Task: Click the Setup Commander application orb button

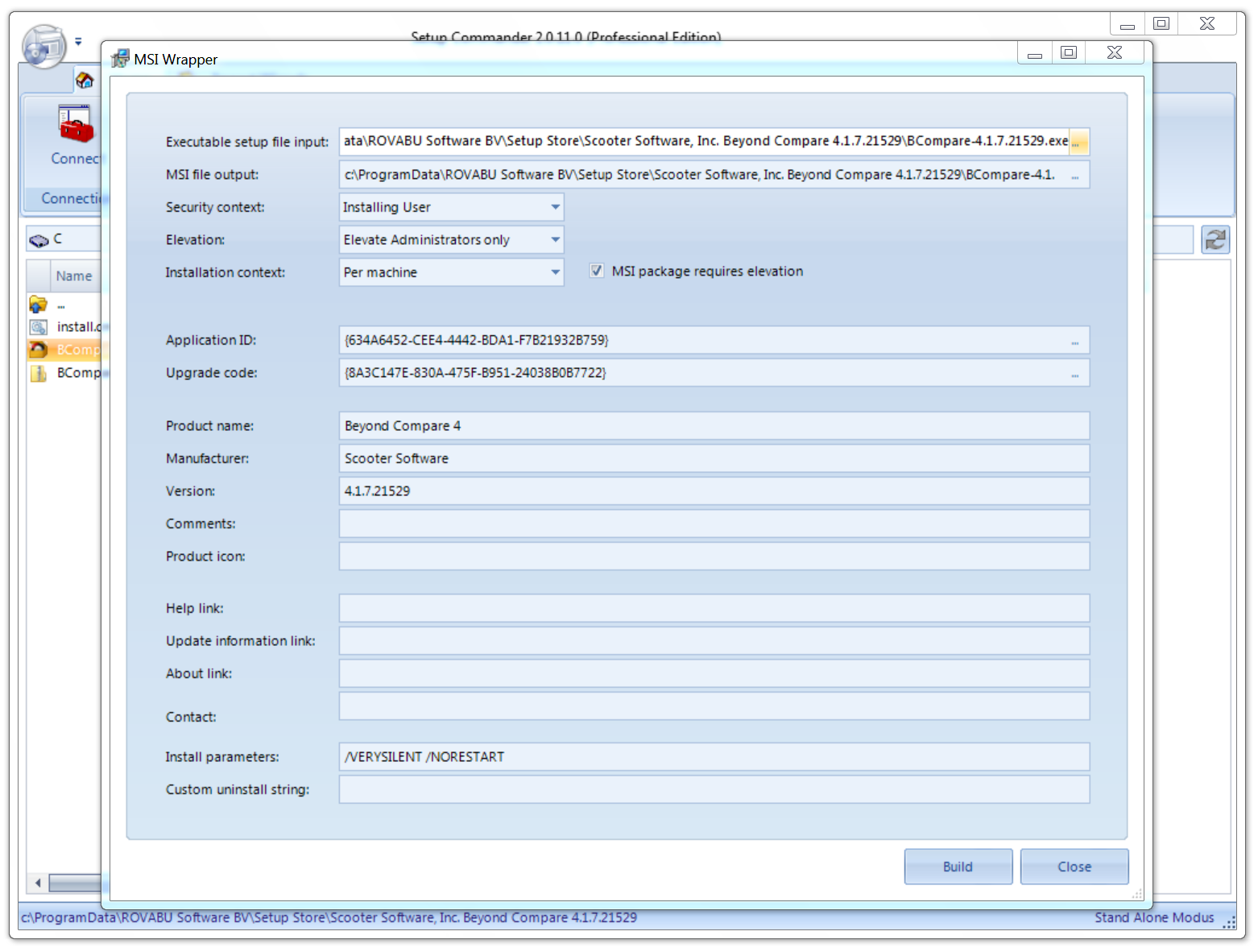Action: 44,47
